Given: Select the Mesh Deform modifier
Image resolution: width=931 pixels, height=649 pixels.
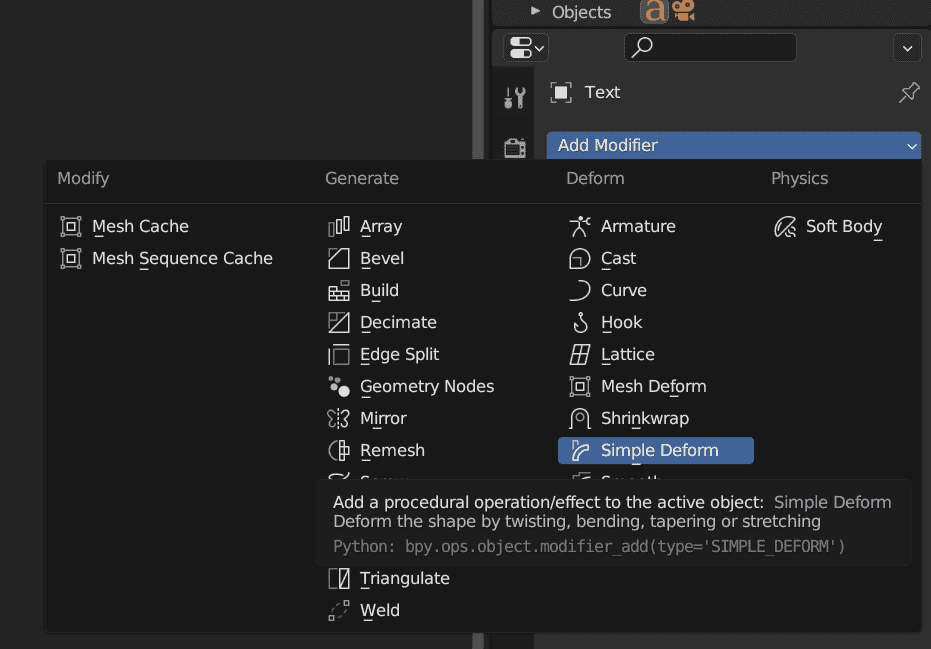Looking at the screenshot, I should (638, 387).
